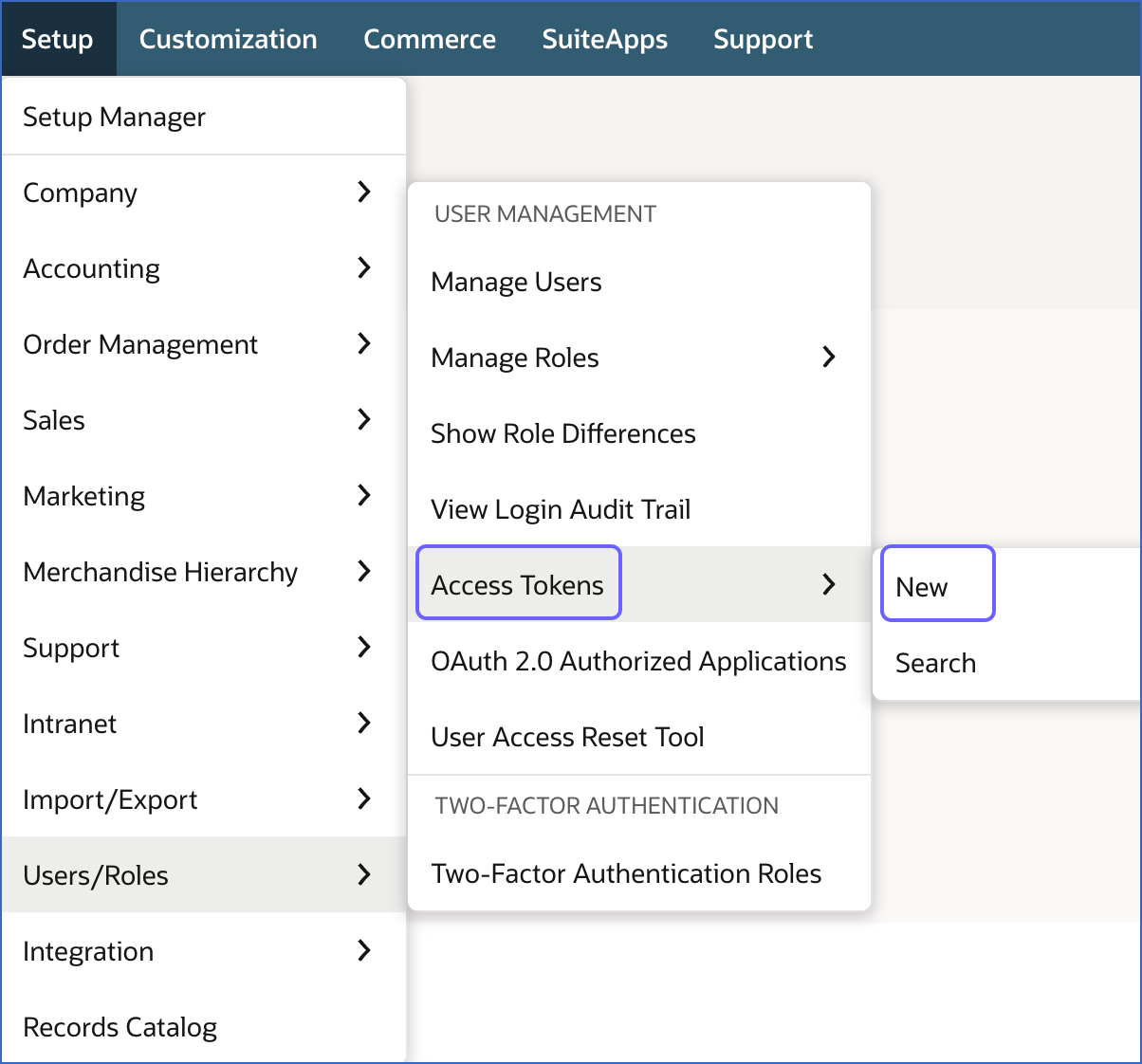Open the Commerce menu
Image resolution: width=1142 pixels, height=1064 pixels.
click(x=429, y=39)
